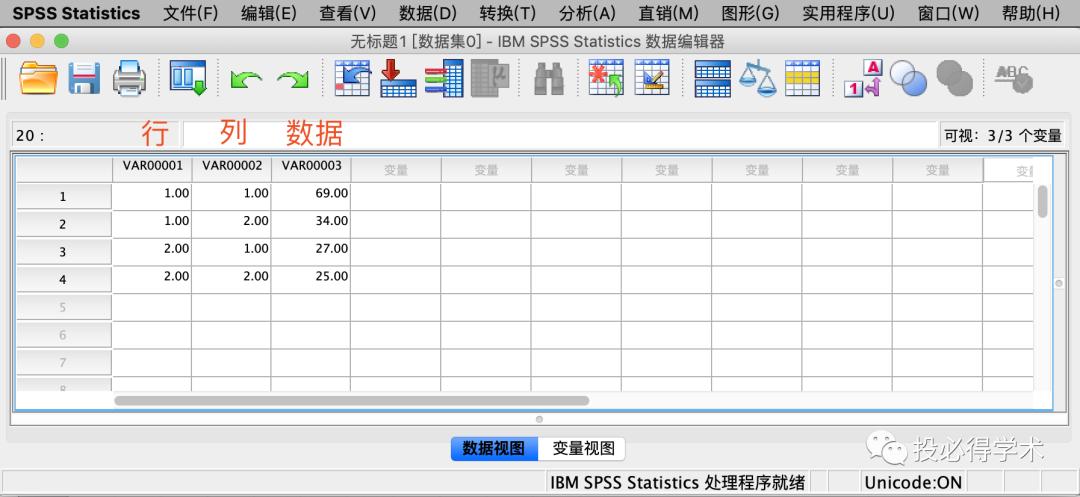Recall recently used dialogs icon

(x=188, y=78)
